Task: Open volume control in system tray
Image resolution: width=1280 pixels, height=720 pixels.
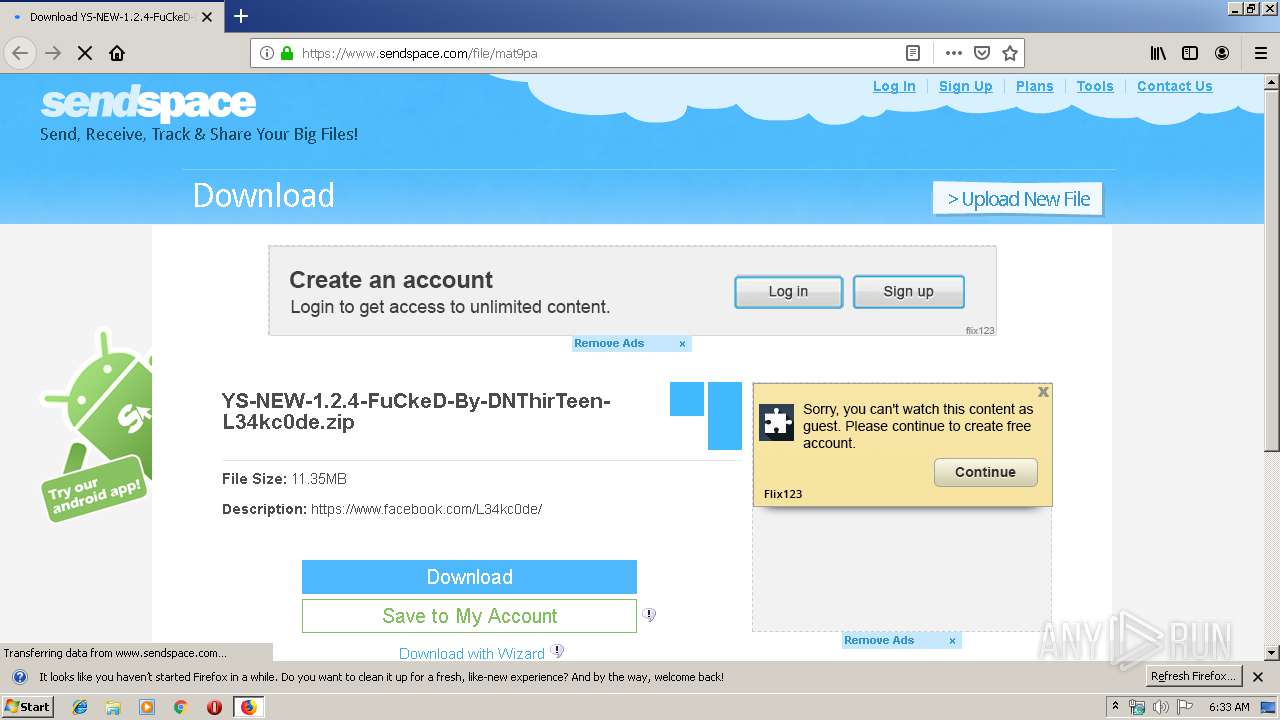Action: (1160, 707)
